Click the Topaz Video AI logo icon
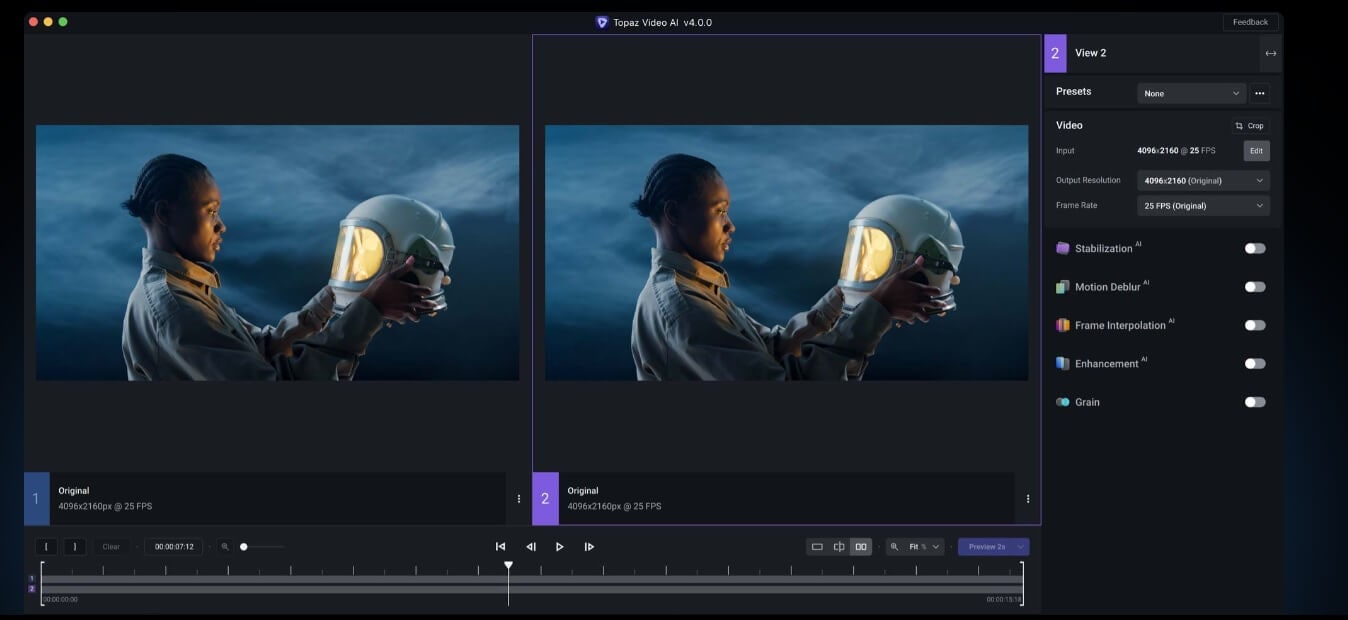Screen dimensions: 1348x620 click(602, 22)
